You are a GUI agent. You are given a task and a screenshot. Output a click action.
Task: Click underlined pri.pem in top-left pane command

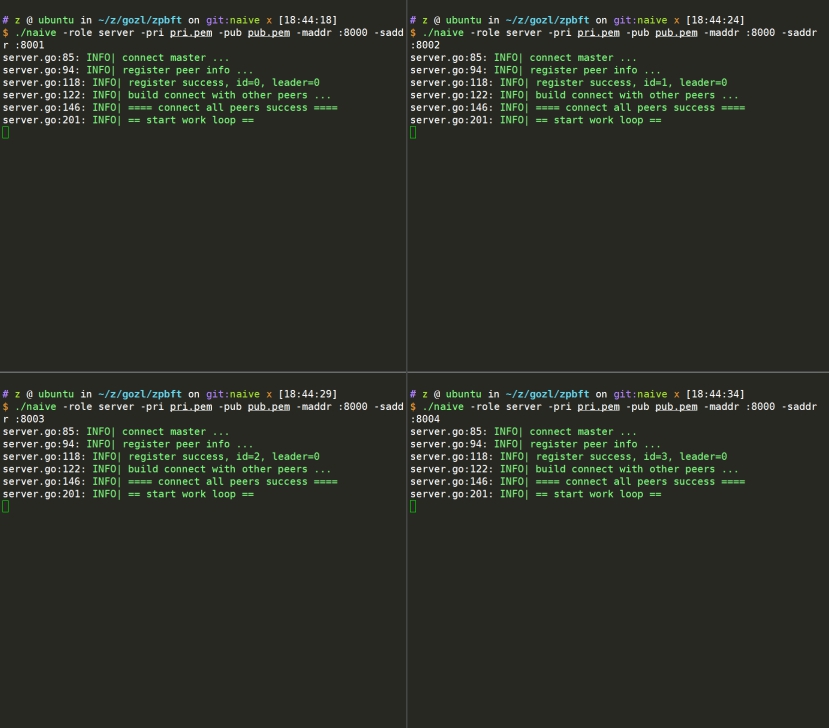click(191, 33)
